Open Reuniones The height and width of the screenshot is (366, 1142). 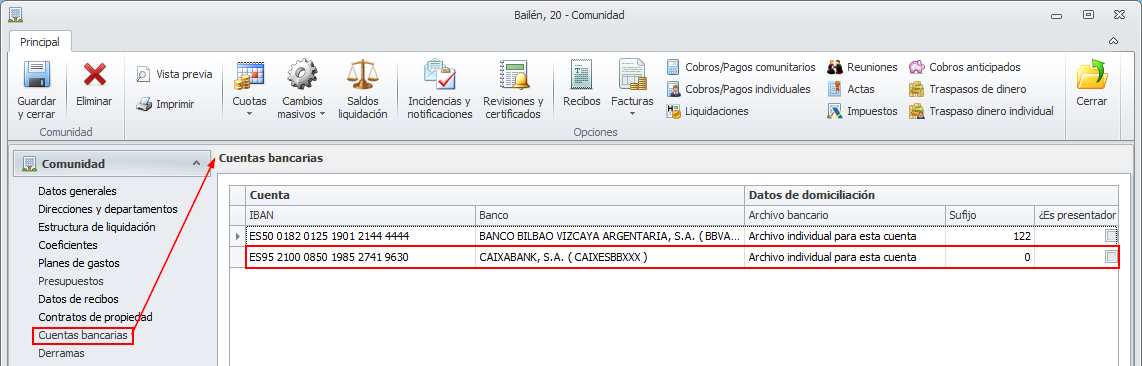tap(862, 67)
